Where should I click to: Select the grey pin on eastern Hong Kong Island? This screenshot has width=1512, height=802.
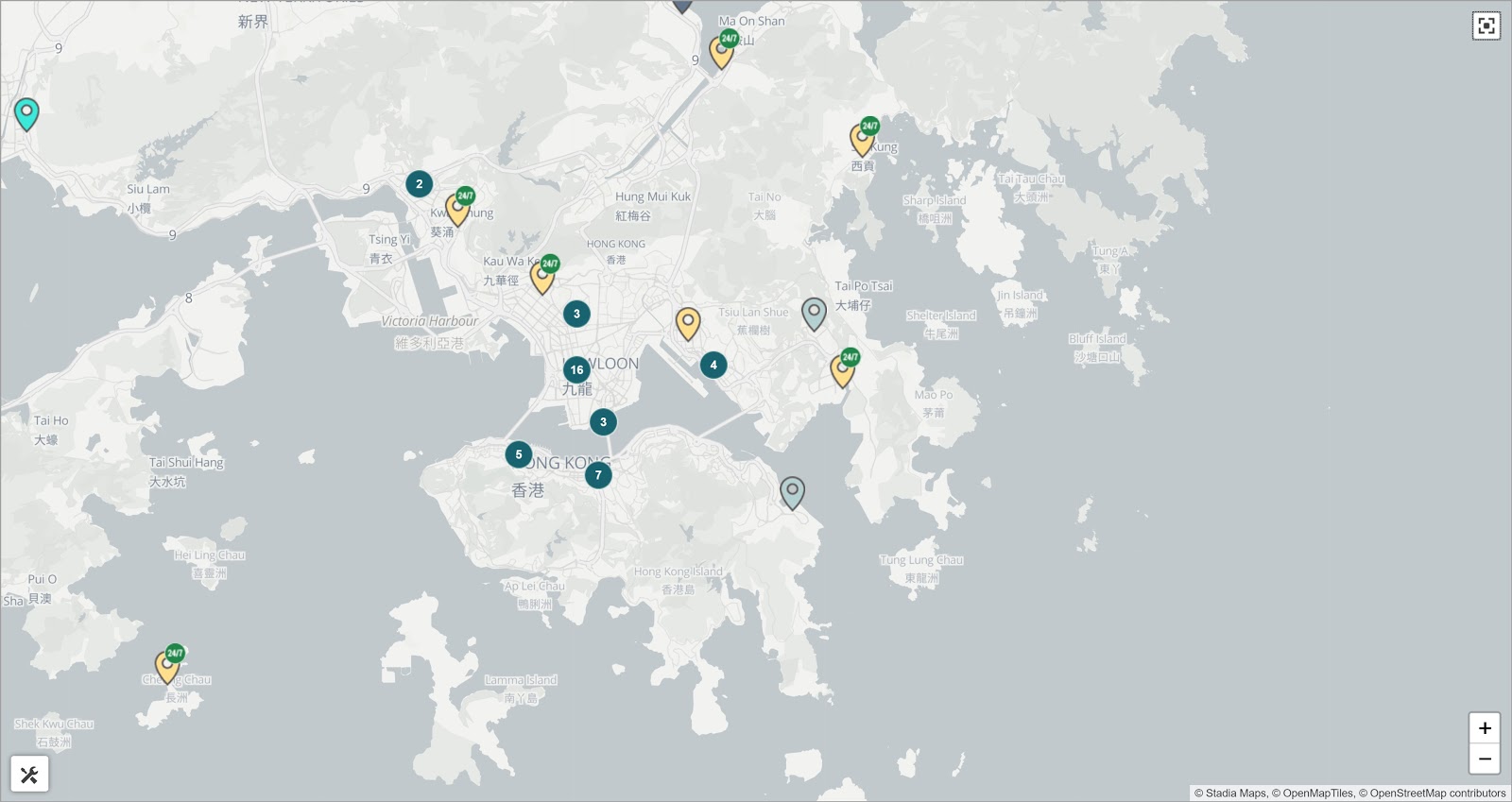pos(792,493)
